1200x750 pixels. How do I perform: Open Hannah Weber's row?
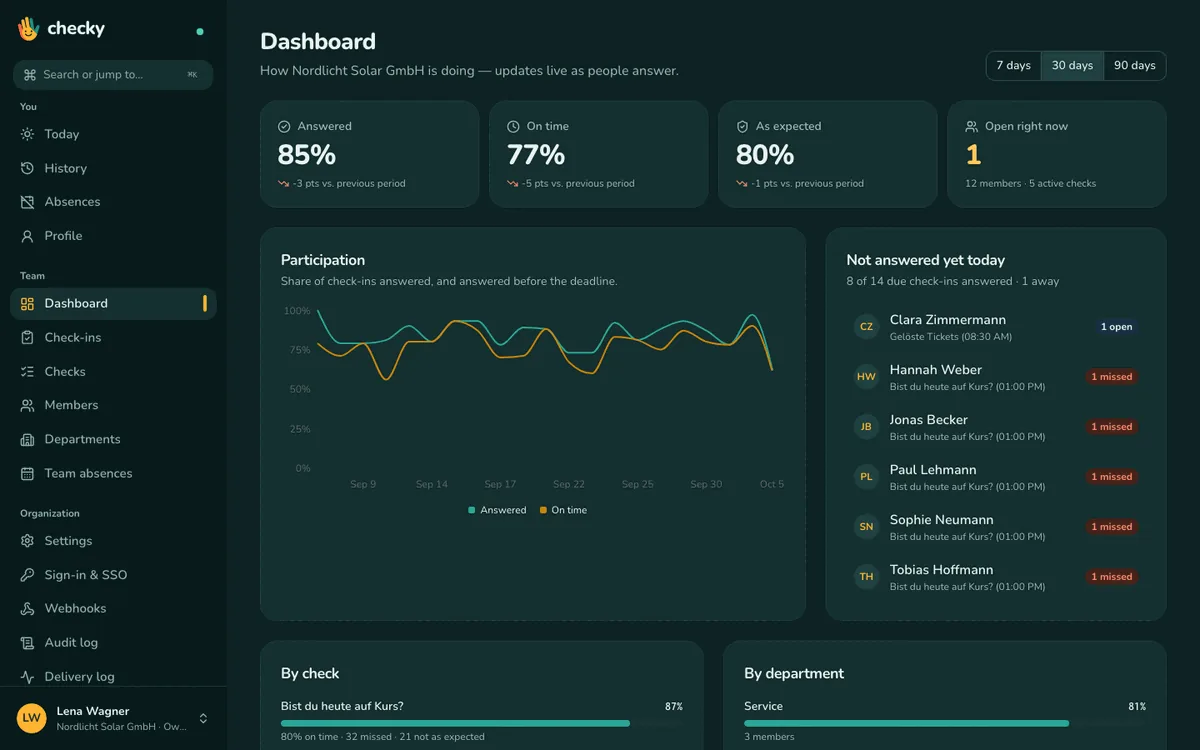[x=996, y=377]
